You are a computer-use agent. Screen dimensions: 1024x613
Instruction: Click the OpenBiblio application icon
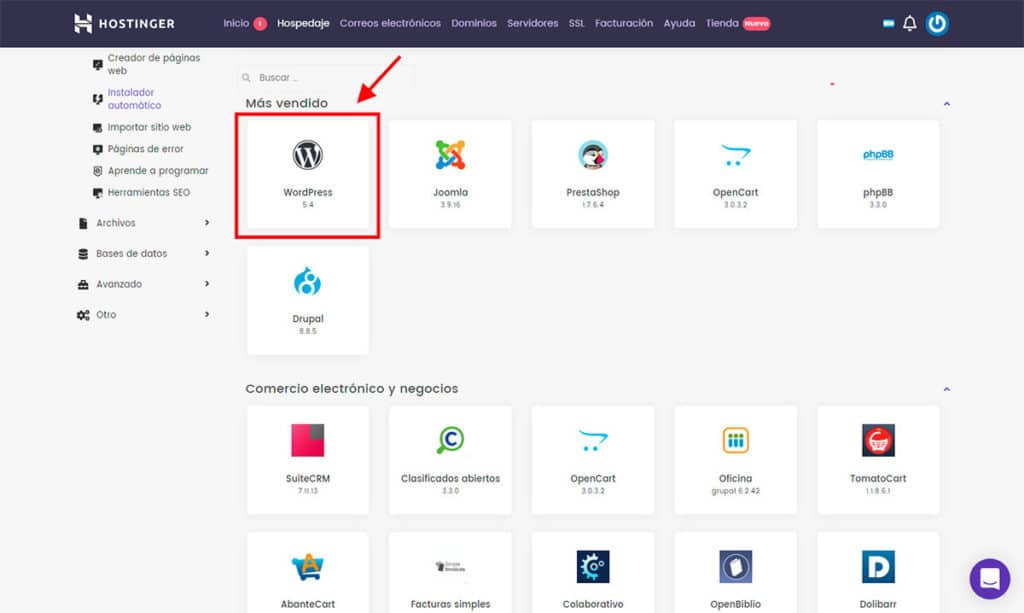coord(735,567)
